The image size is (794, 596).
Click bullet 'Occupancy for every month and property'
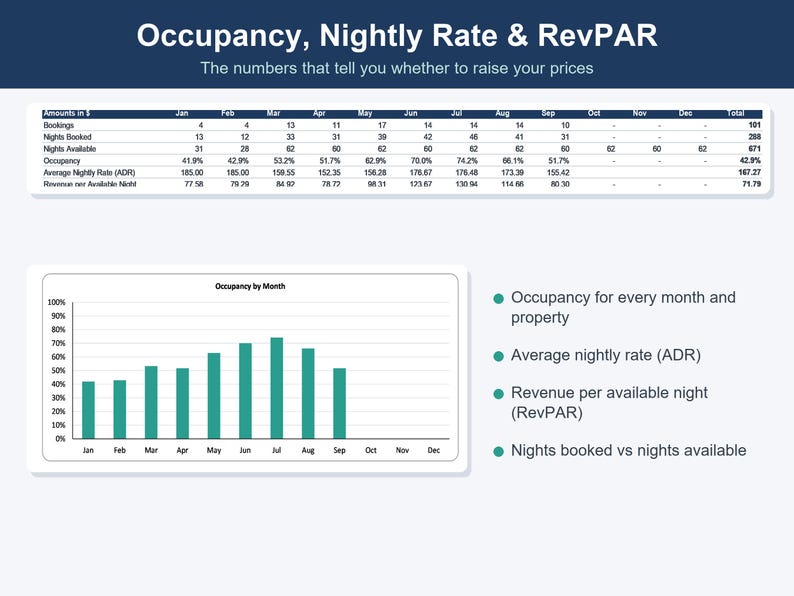[x=623, y=307]
